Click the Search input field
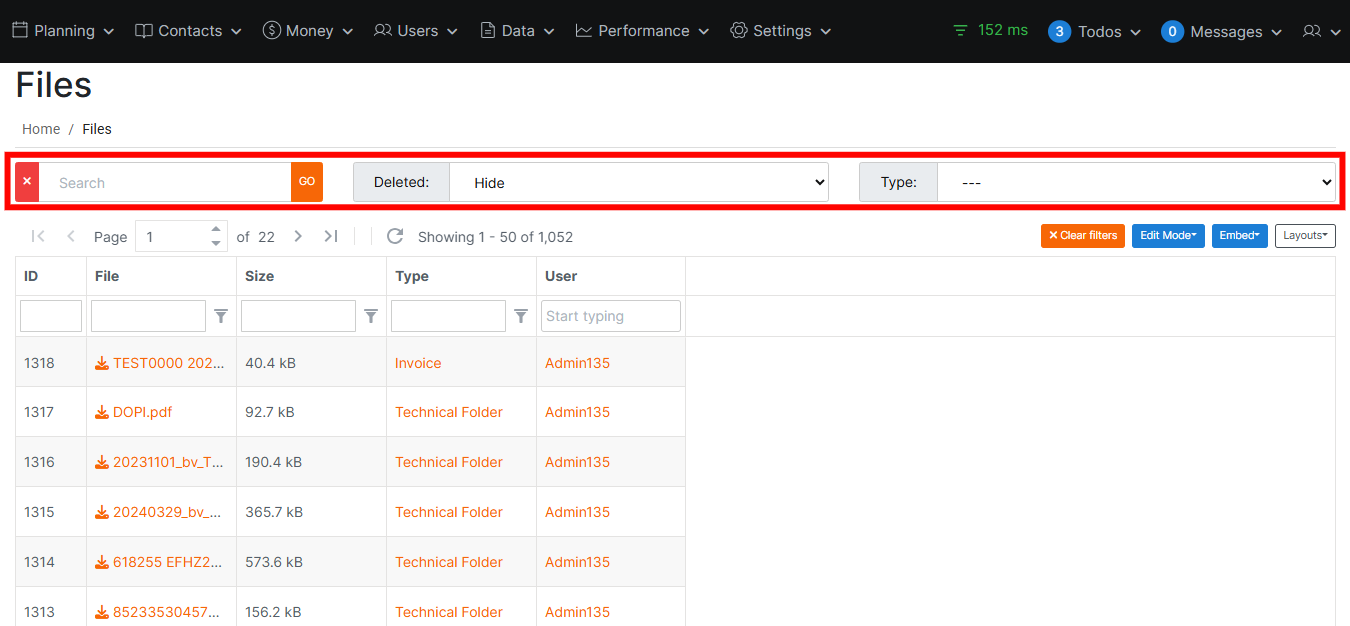 click(165, 182)
